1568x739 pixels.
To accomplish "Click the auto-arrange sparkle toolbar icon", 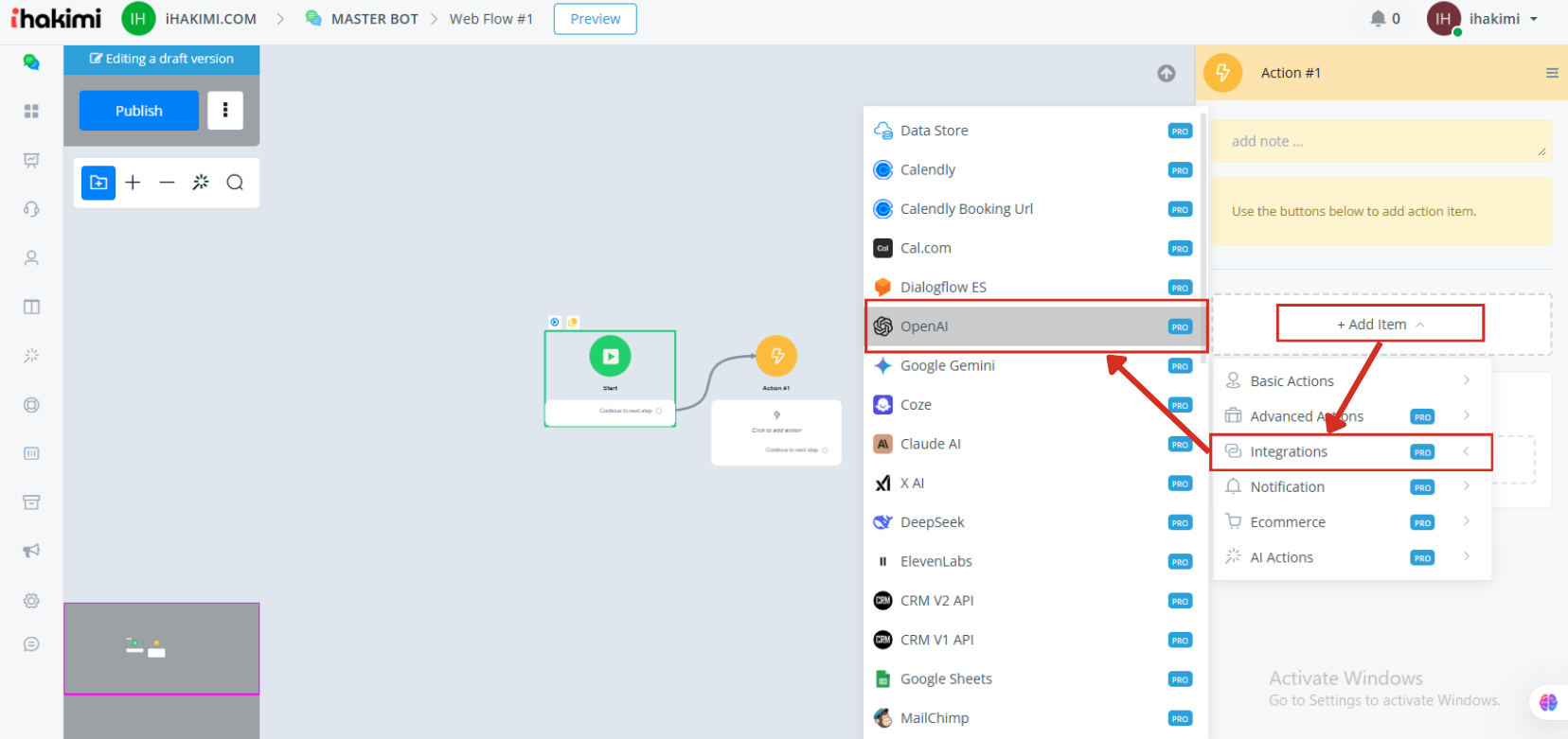I will tap(201, 183).
